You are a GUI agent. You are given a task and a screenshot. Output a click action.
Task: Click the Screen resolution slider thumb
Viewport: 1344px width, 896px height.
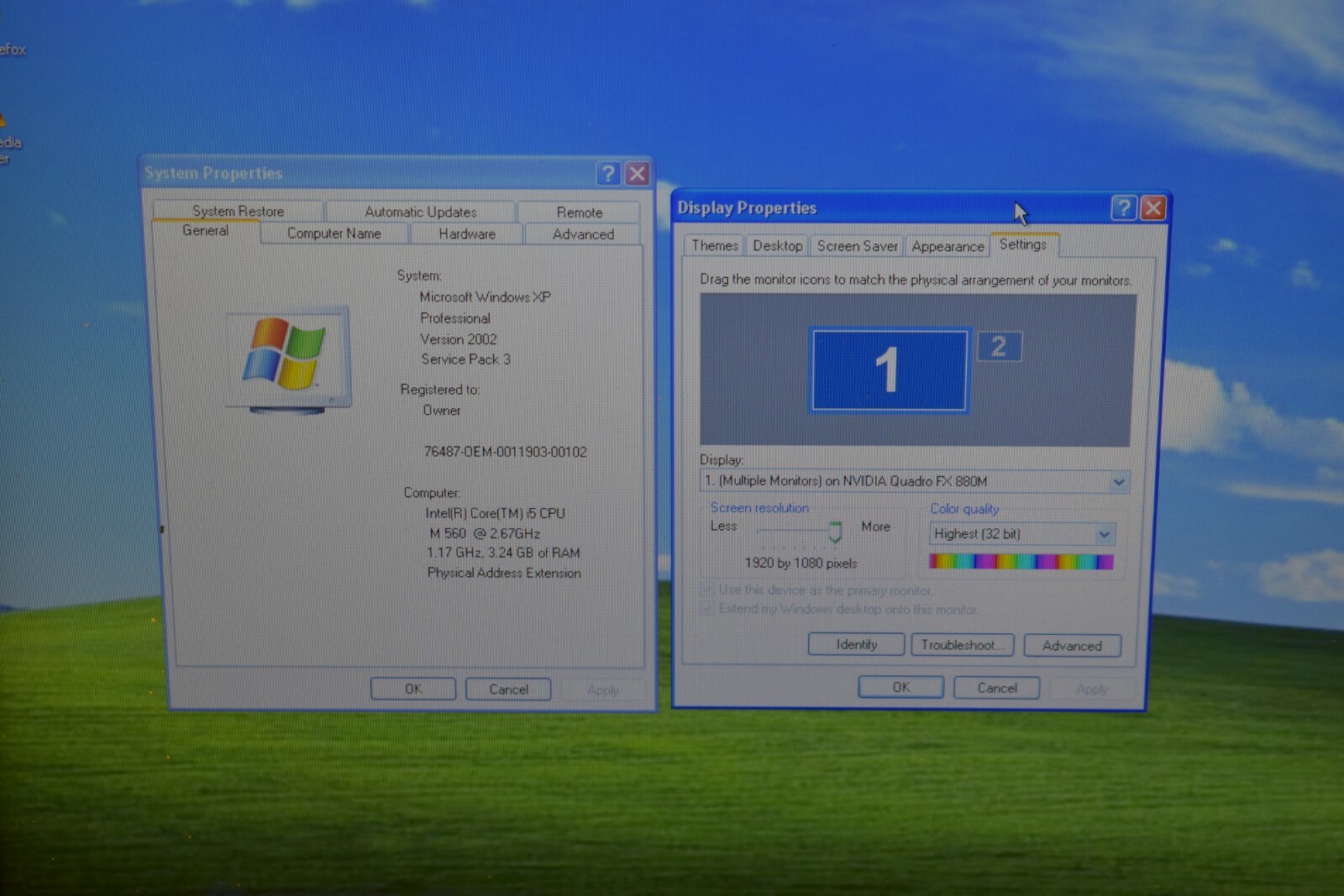(835, 532)
